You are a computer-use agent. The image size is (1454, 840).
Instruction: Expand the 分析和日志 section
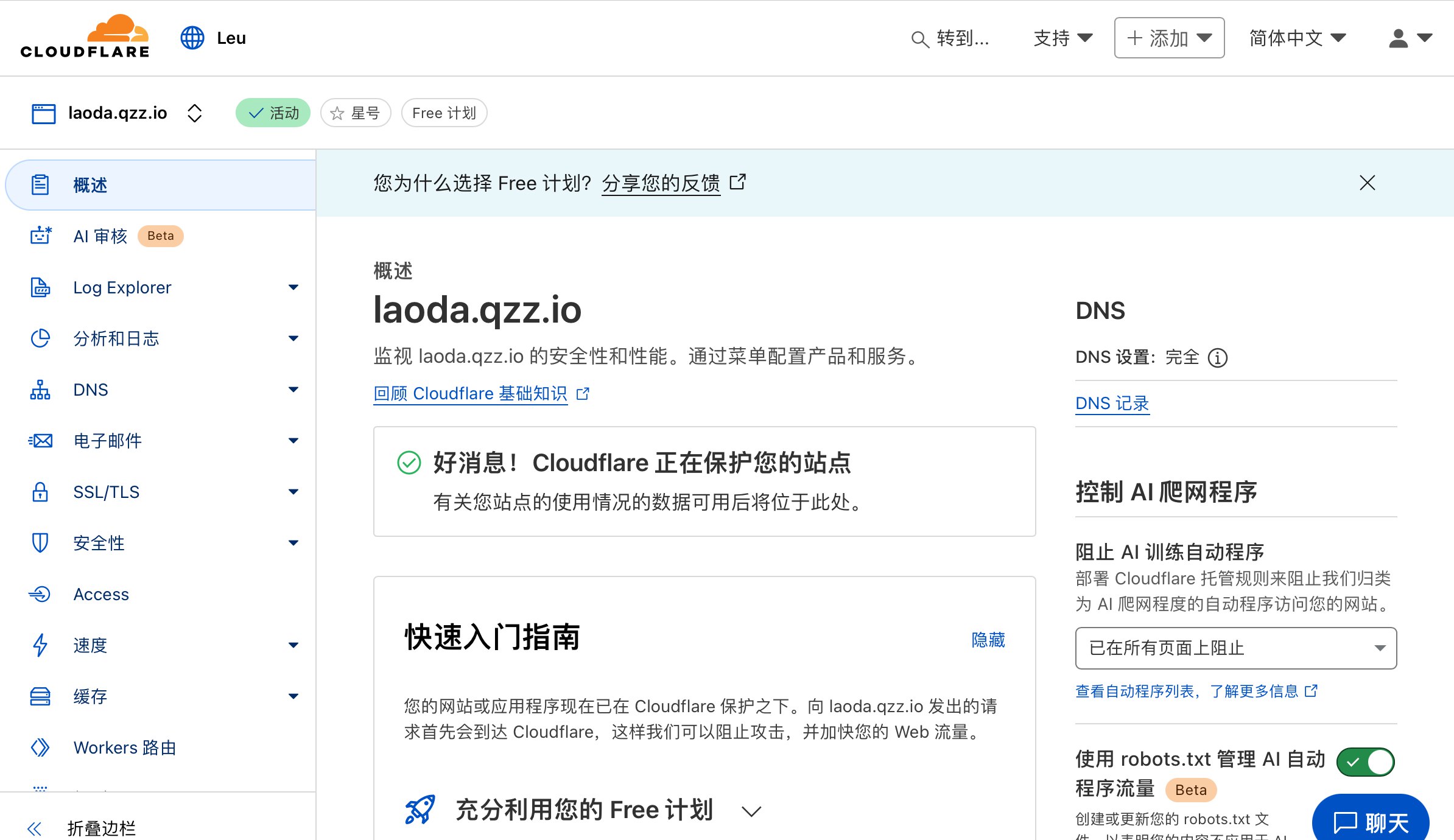pos(293,338)
